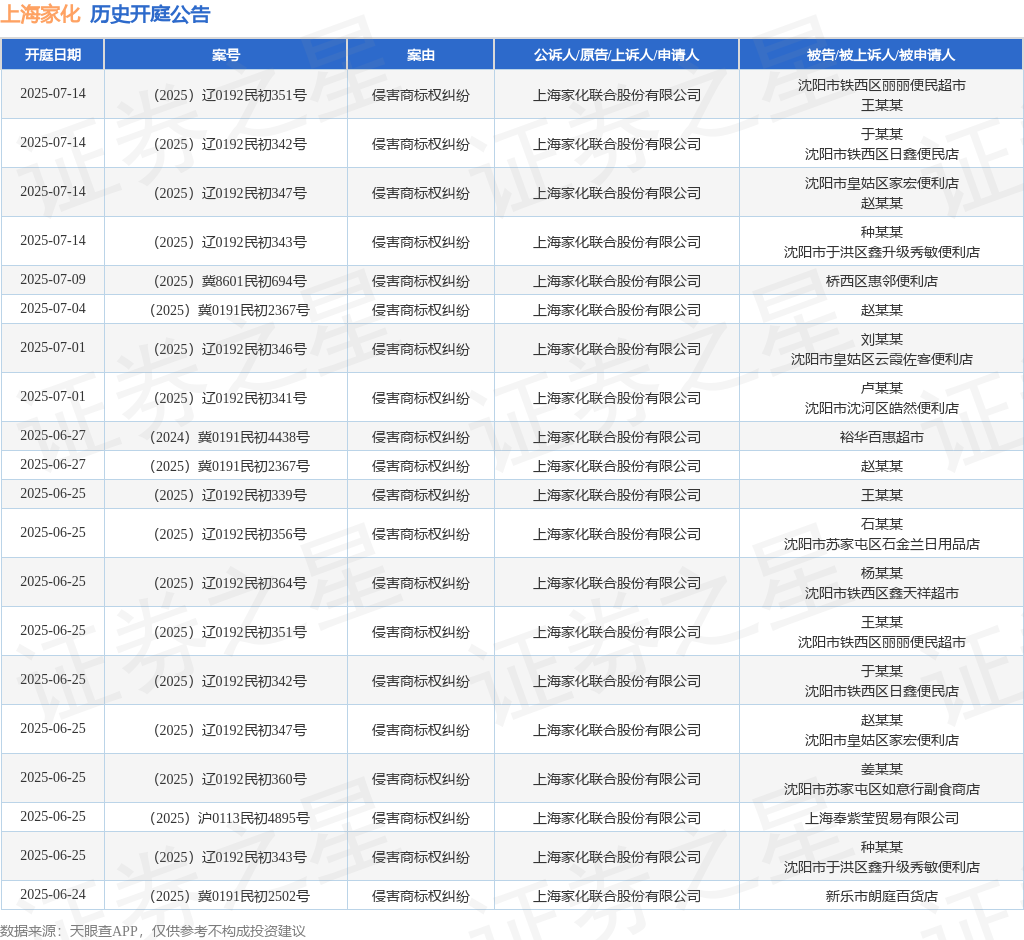This screenshot has height=940, width=1024.
Task: Click 辽0192民初351号 in the 2025-06-25 row
Action: tap(230, 632)
